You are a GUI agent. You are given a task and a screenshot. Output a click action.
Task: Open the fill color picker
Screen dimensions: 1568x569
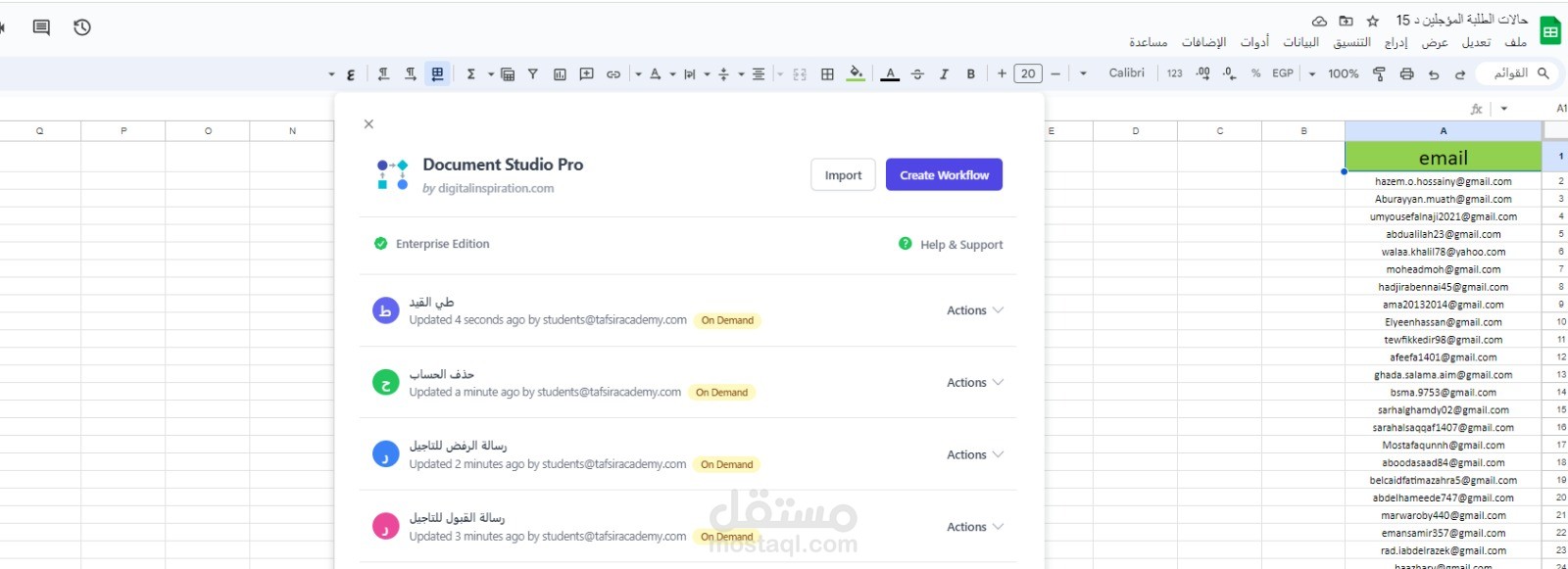(x=856, y=73)
